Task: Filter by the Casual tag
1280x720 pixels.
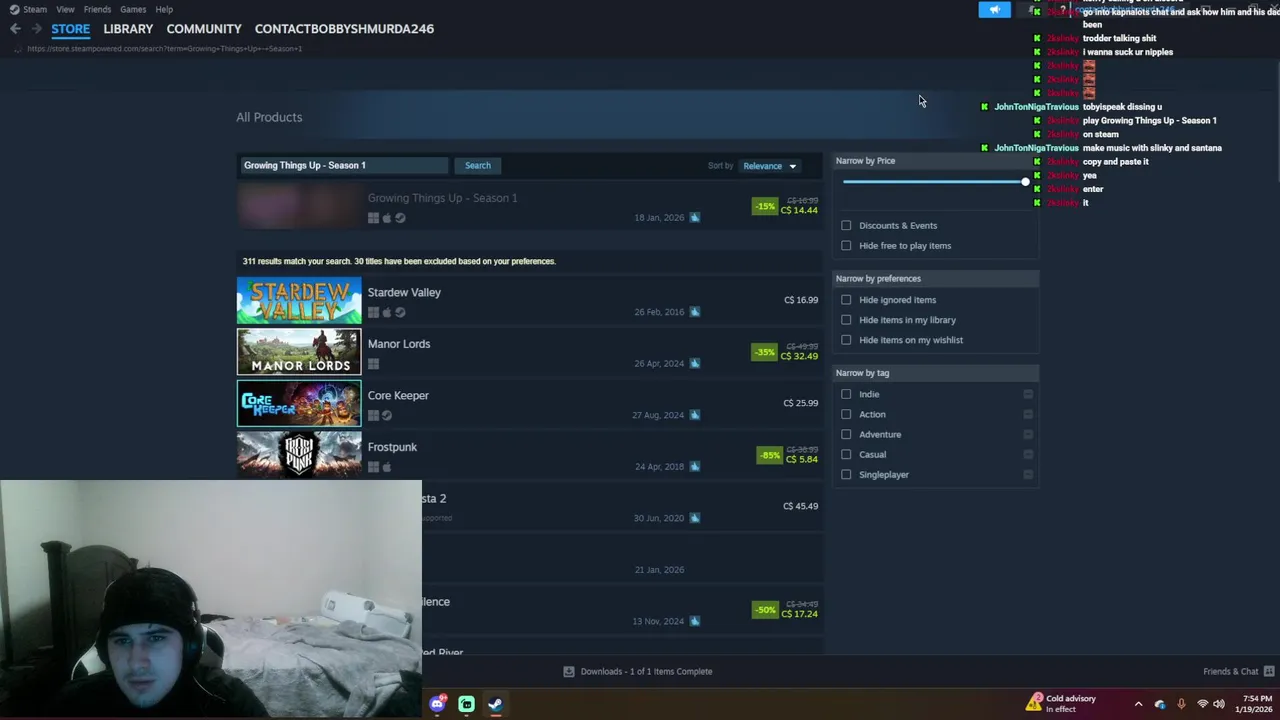Action: coord(846,454)
